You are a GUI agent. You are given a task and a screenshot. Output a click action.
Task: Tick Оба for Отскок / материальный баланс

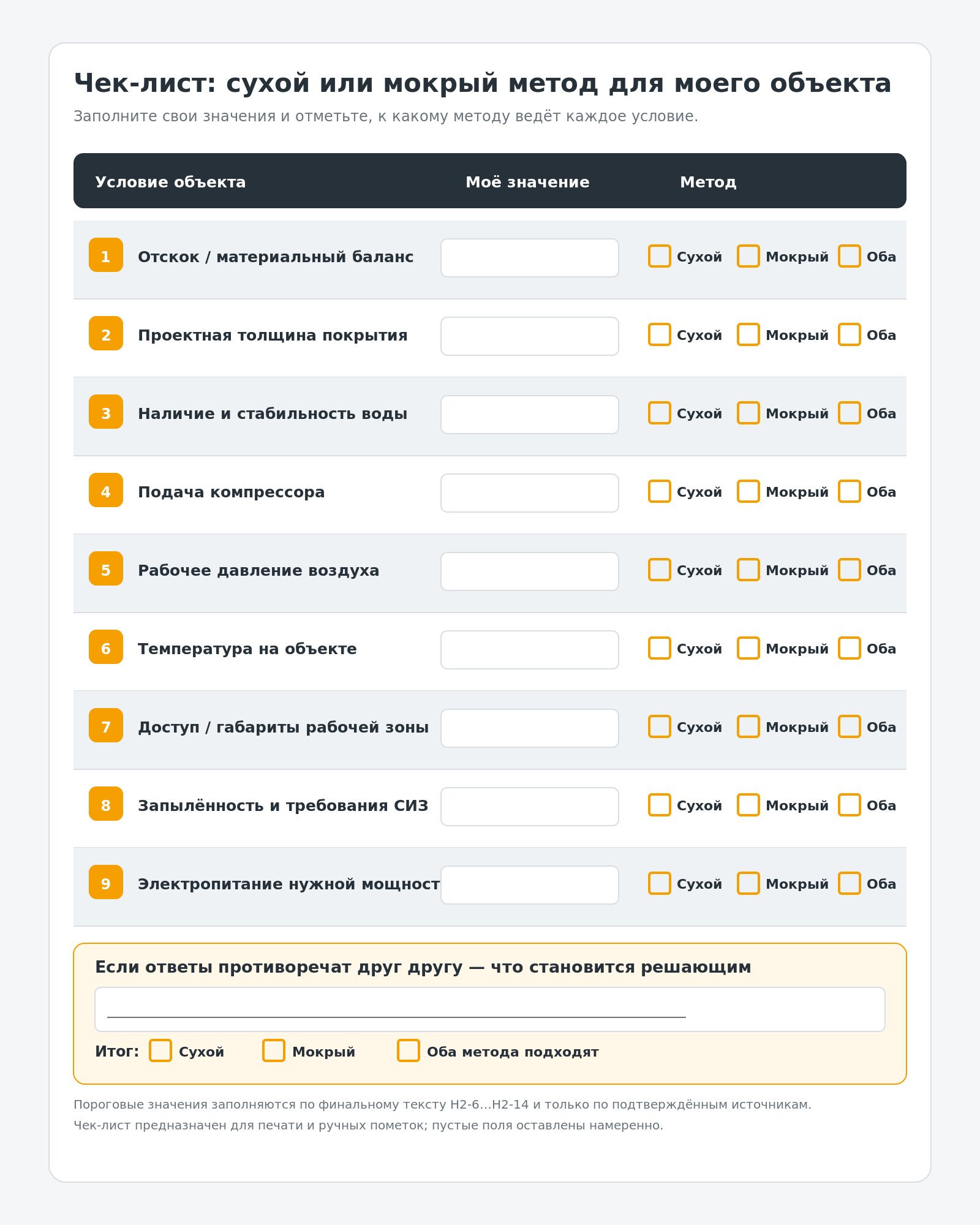850,256
